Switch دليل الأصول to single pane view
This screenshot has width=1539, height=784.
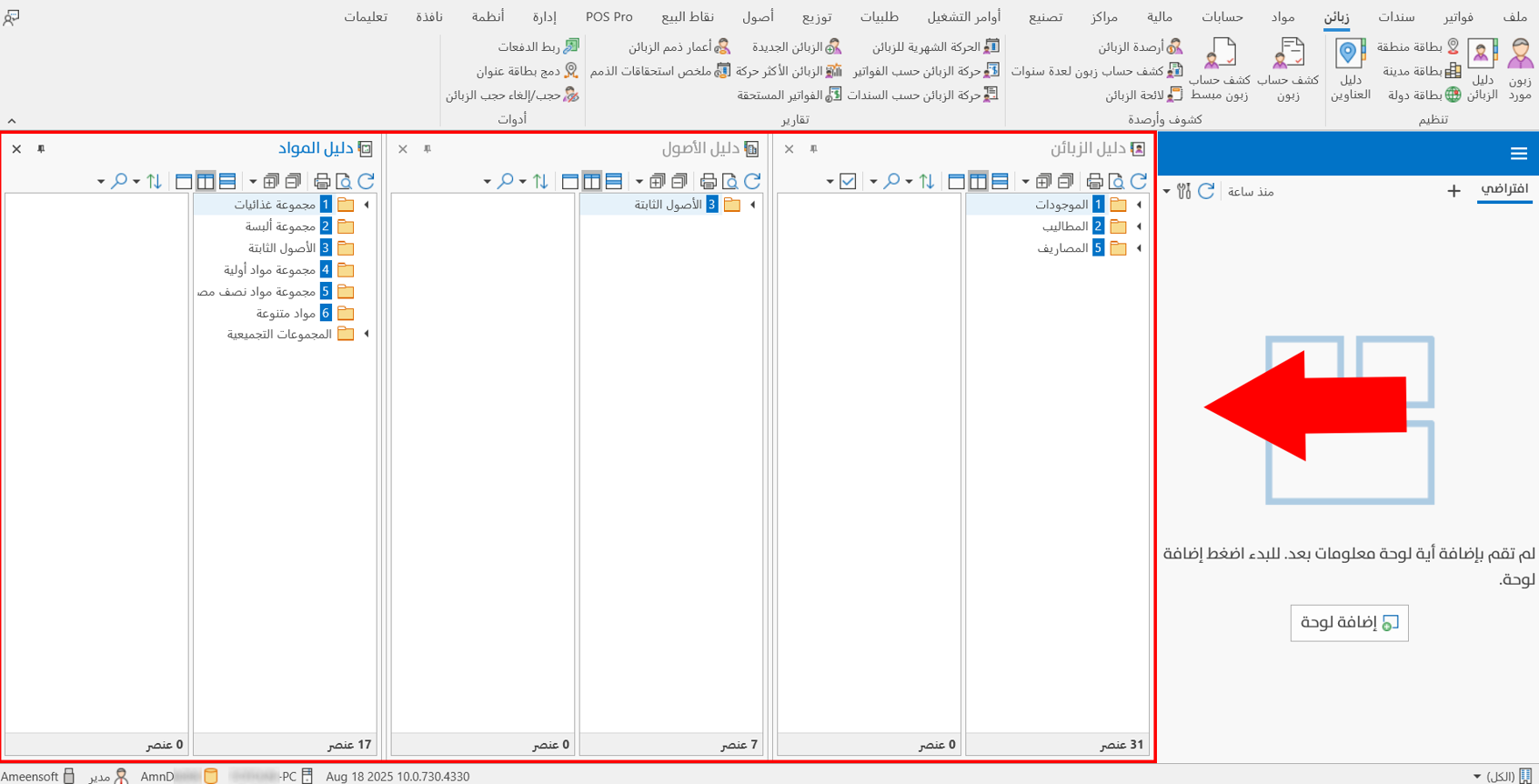[x=570, y=181]
